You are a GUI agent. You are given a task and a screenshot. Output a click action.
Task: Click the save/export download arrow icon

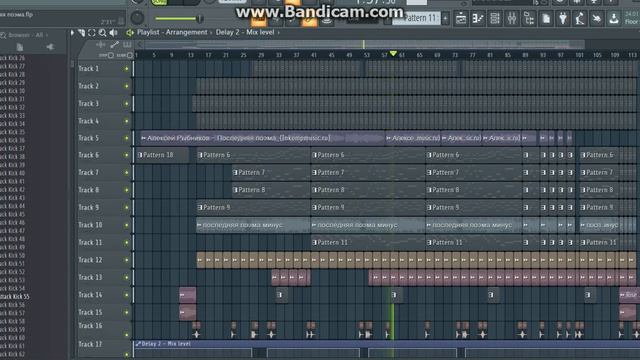614,18
